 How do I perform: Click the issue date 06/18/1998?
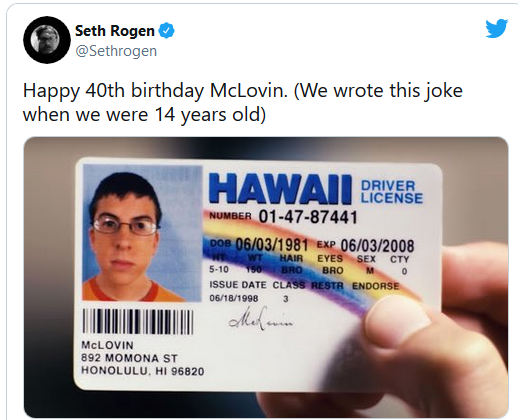[x=234, y=298]
